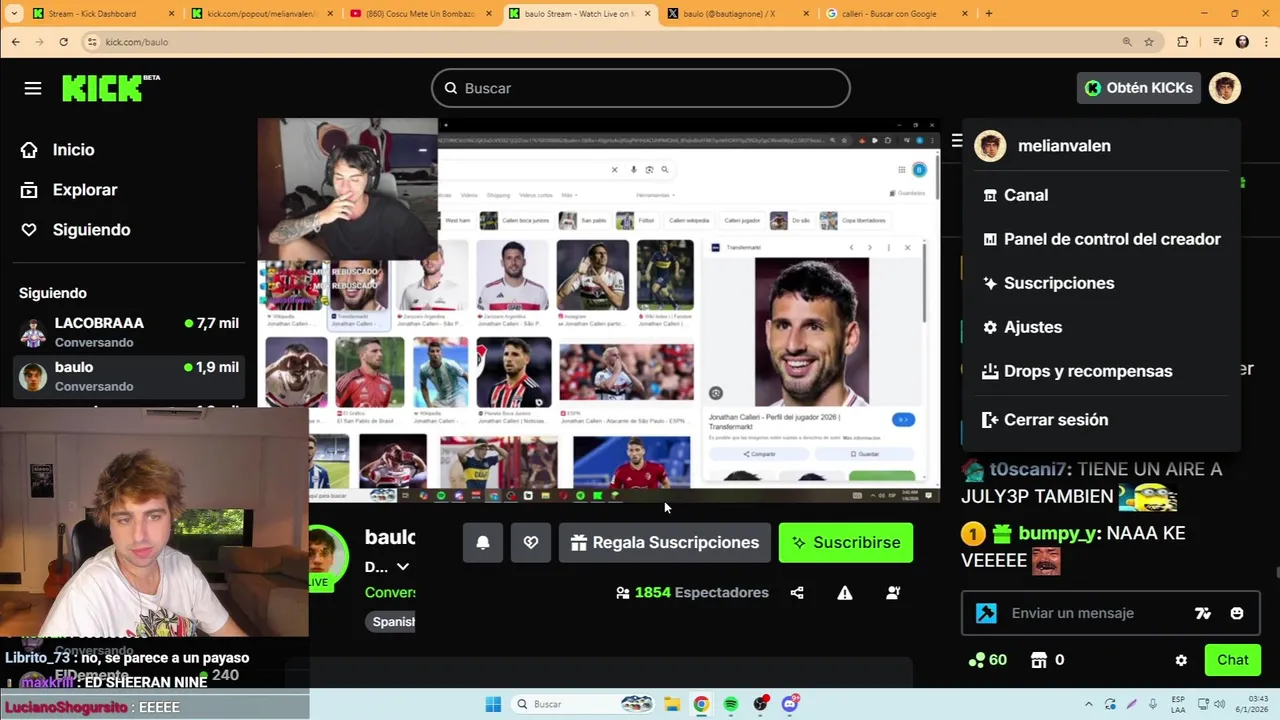Switch to Coscu Mete Un Bombazo YouTube tab
1280x720 pixels.
(x=420, y=13)
